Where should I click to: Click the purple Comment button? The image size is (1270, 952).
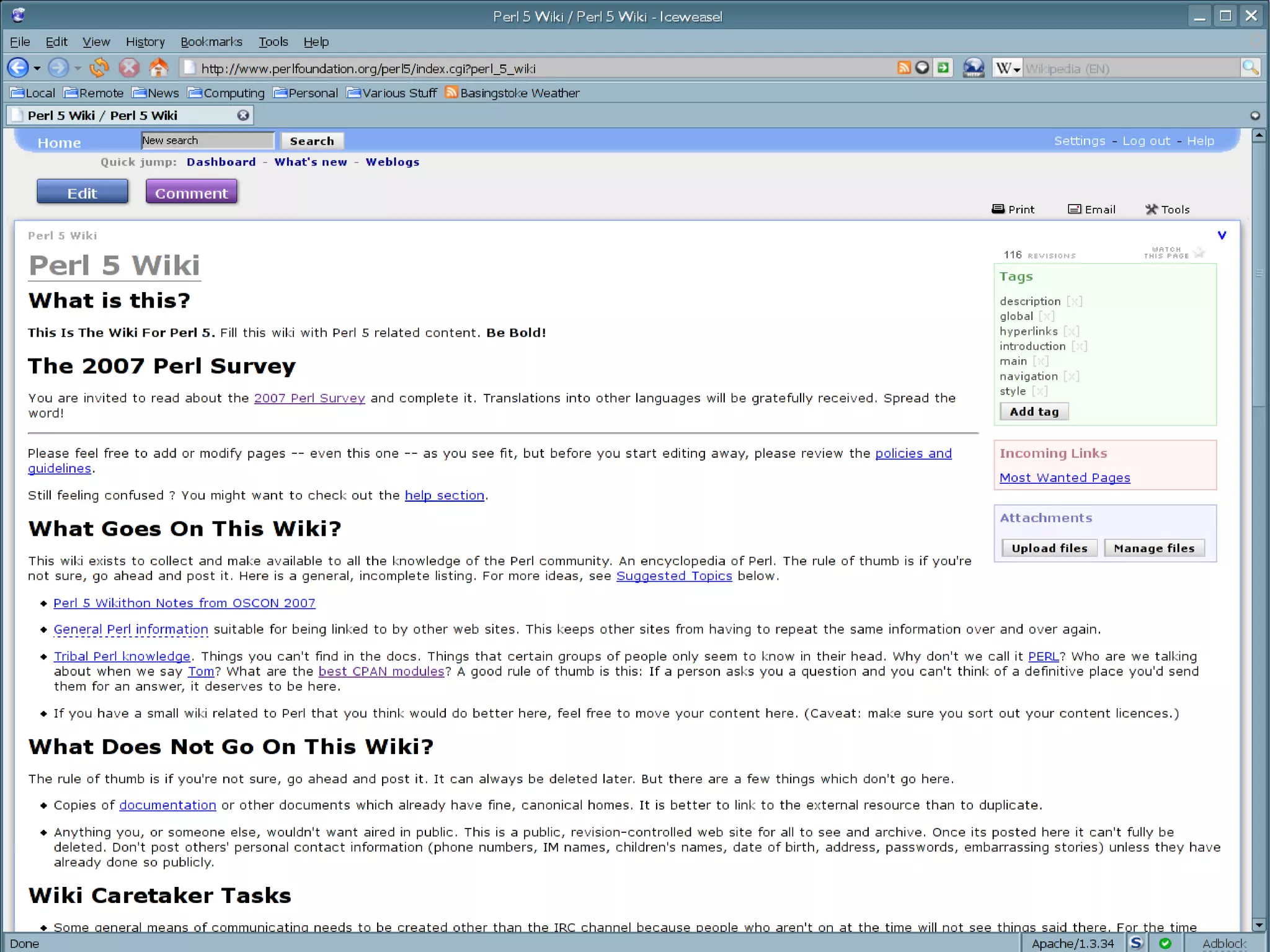pos(192,192)
